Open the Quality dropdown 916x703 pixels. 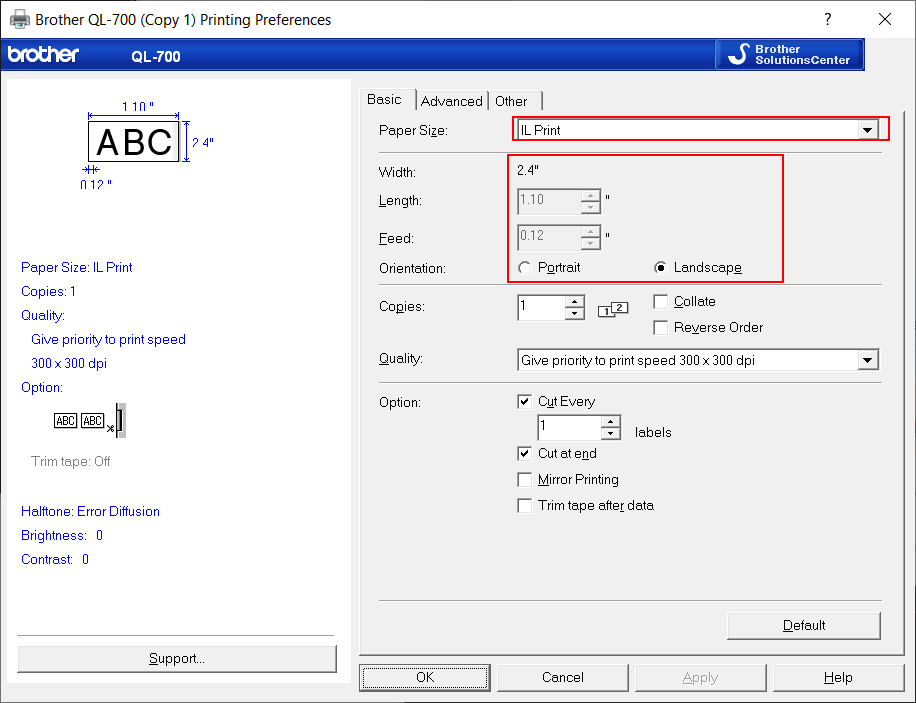[868, 360]
